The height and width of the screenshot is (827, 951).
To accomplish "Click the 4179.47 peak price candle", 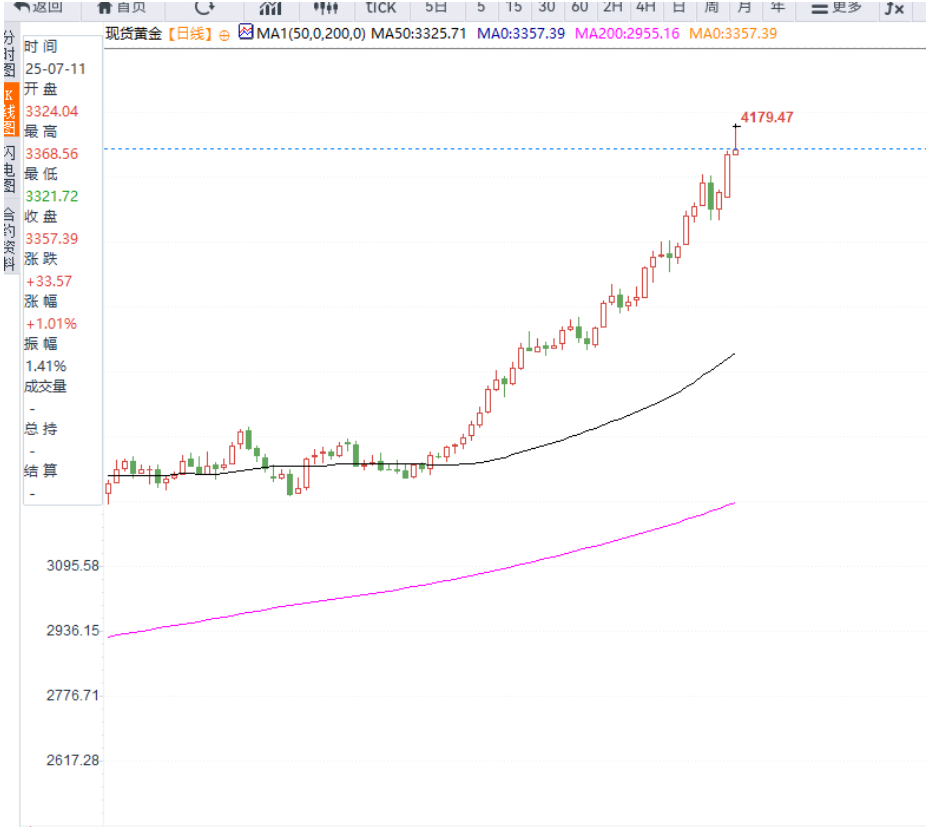I will [x=737, y=138].
